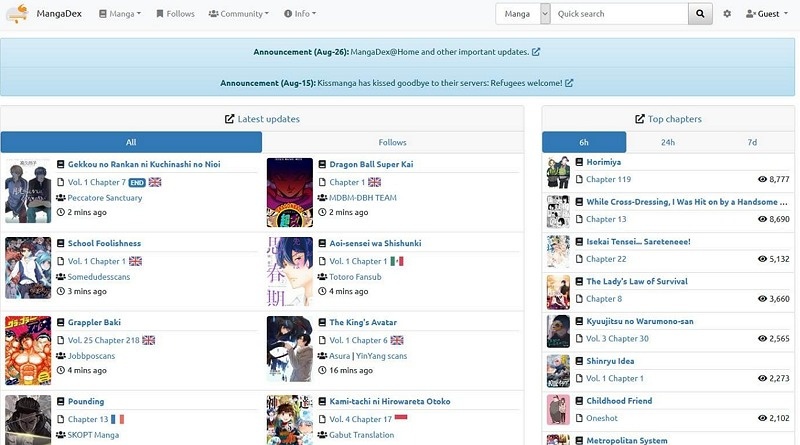Click the book icon beside Shinryu Idea
The image size is (800, 445).
tap(579, 361)
